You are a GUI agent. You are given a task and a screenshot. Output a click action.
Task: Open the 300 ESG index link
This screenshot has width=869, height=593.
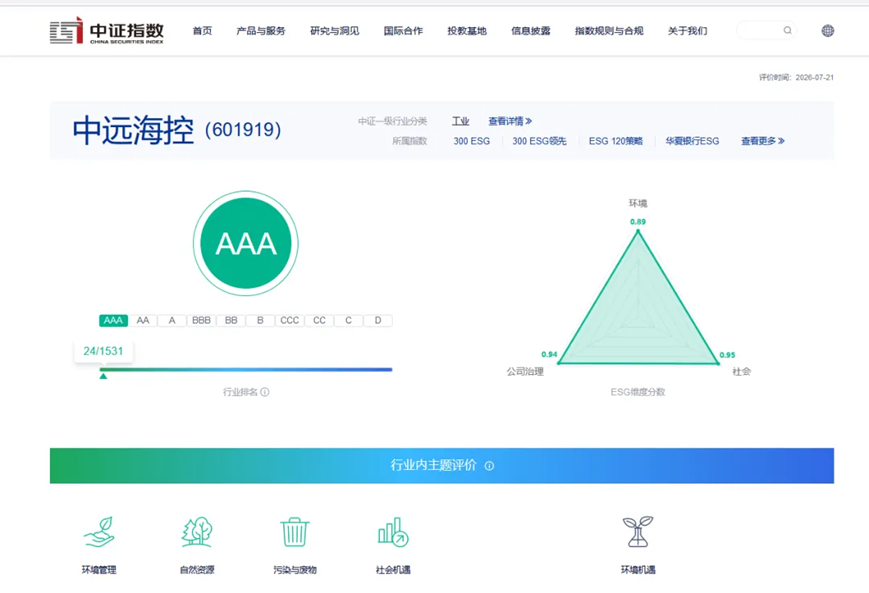[x=472, y=141]
